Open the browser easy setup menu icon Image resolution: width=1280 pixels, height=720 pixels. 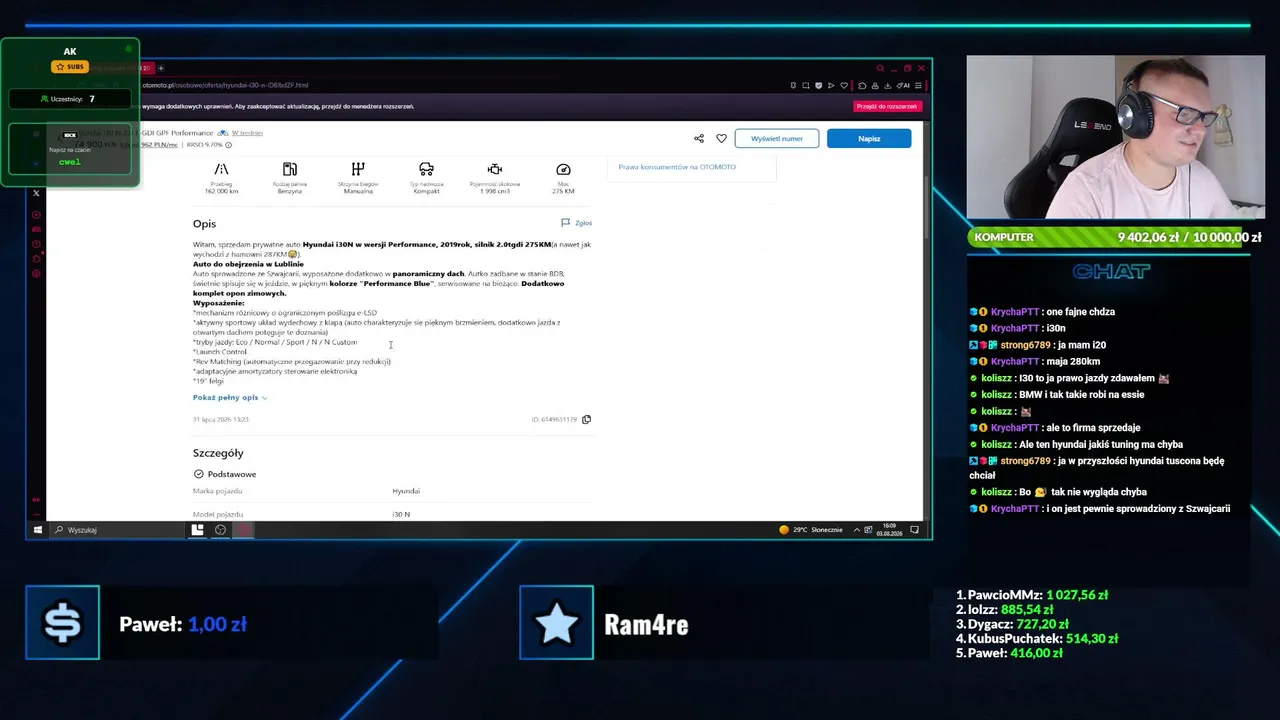[x=918, y=85]
